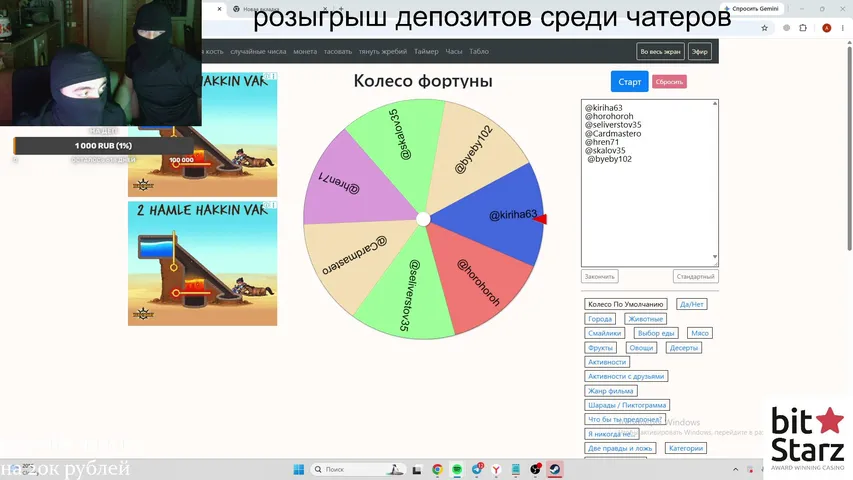The width and height of the screenshot is (853, 480).
Task: Open the случайные числа menu item
Action: click(258, 51)
